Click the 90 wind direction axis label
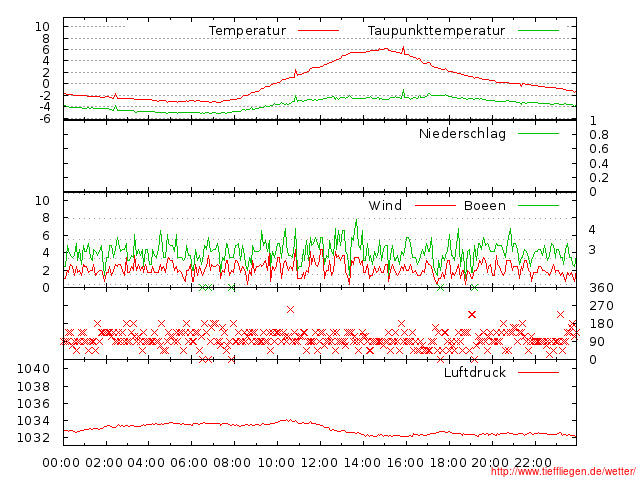 point(597,342)
